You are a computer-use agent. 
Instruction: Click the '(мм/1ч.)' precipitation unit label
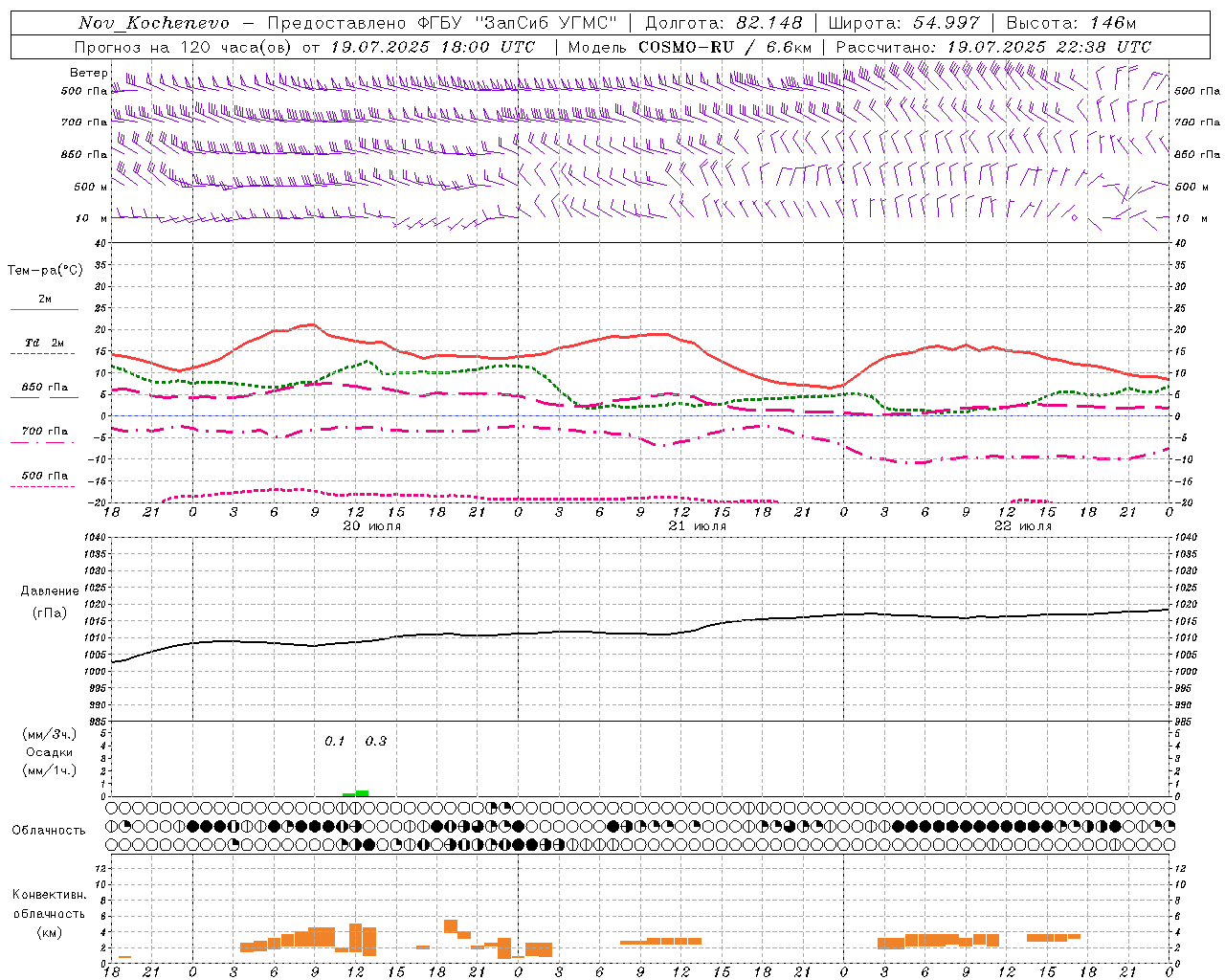pyautogui.click(x=50, y=770)
